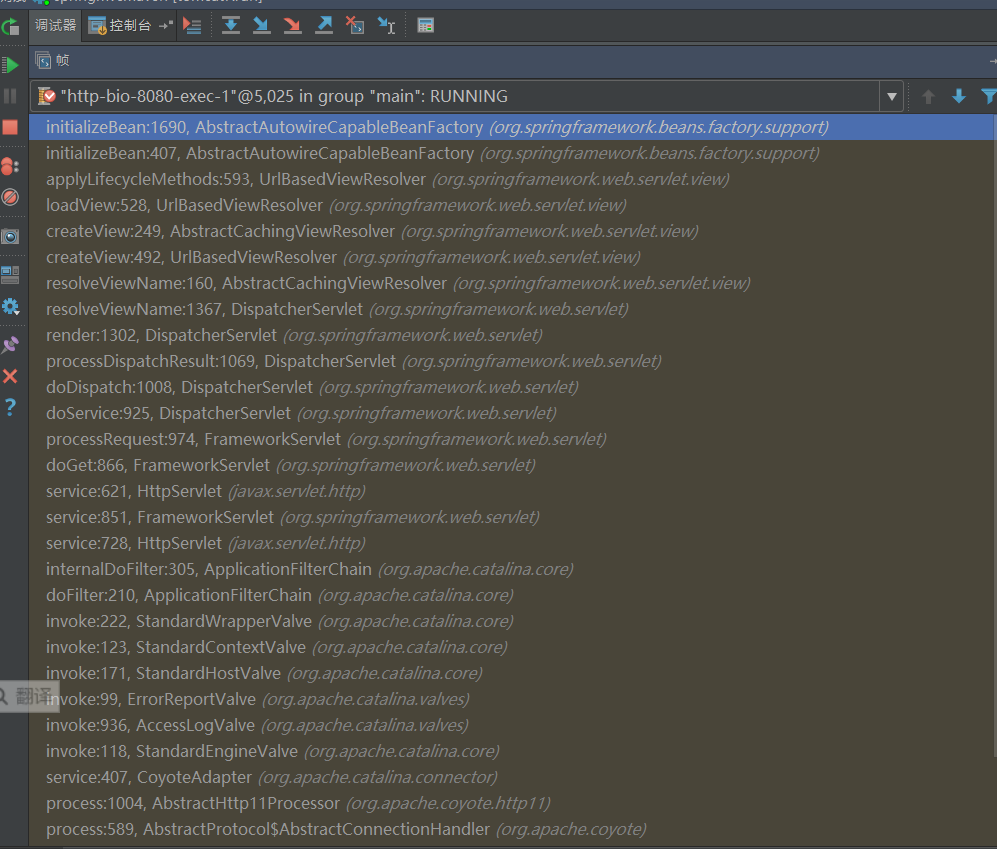997x849 pixels.
Task: Click Show Execution Point icon
Action: [x=192, y=25]
